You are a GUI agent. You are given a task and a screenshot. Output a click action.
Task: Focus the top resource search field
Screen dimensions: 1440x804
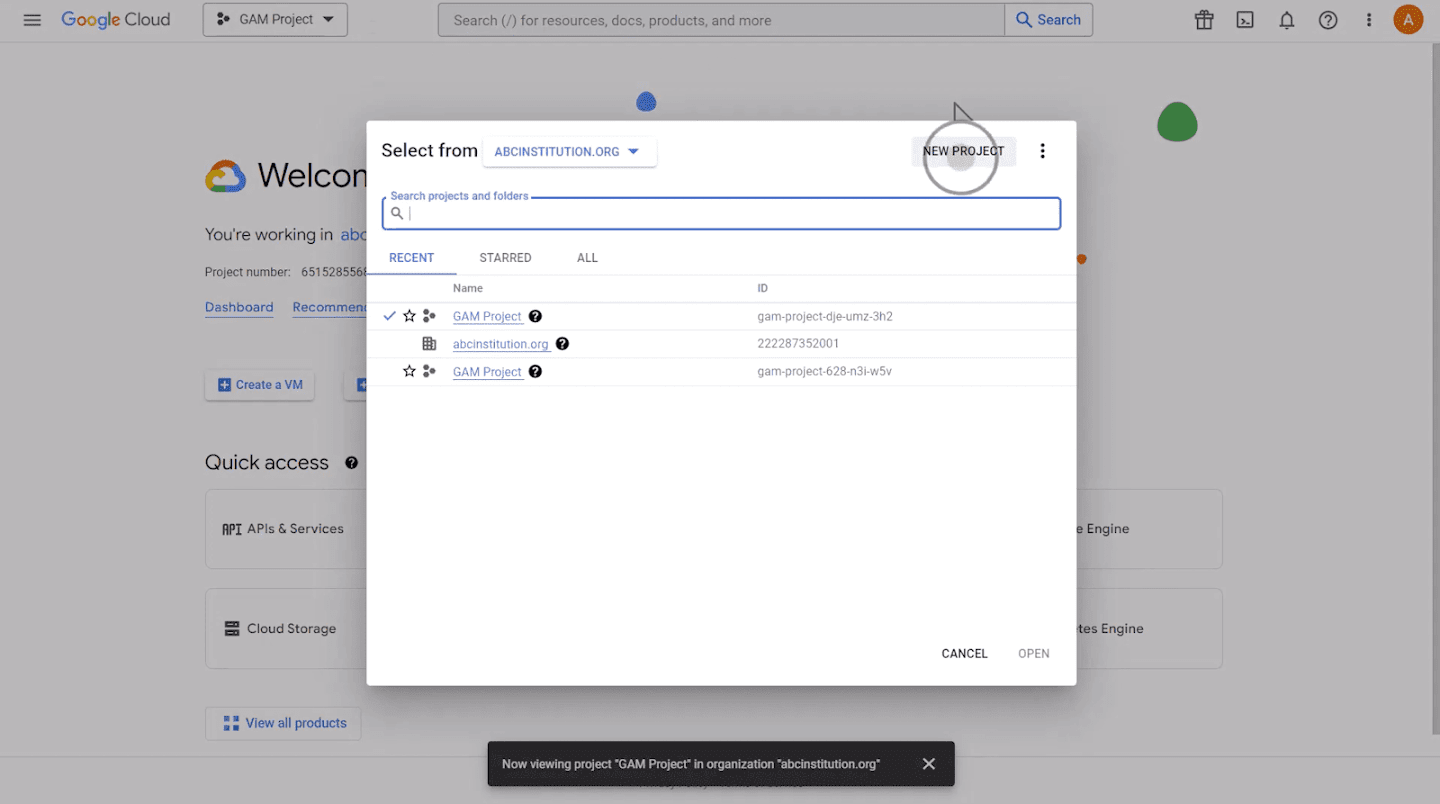(x=721, y=20)
